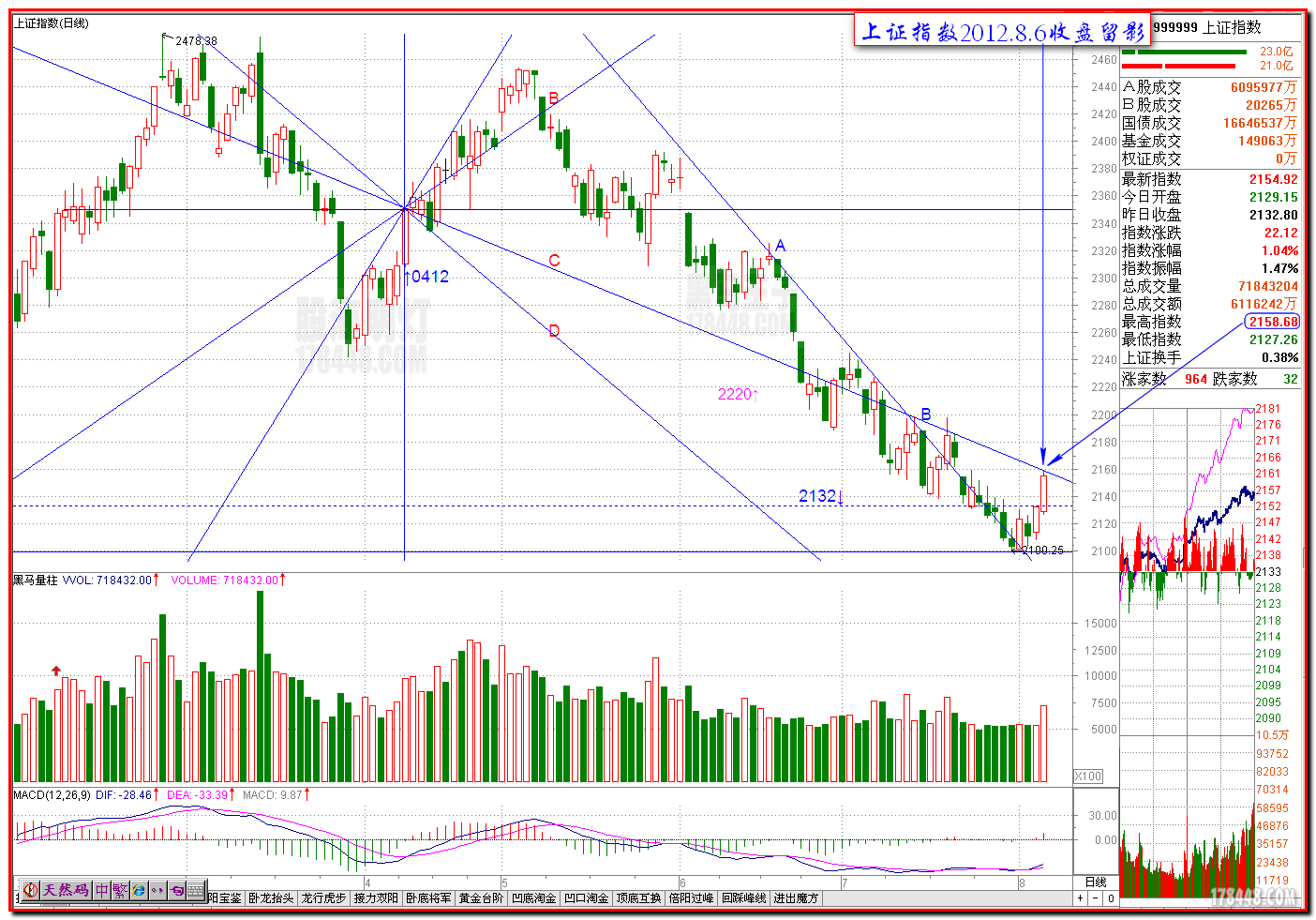Click the 天然码 input method label
The image size is (1316, 920).
click(x=66, y=890)
